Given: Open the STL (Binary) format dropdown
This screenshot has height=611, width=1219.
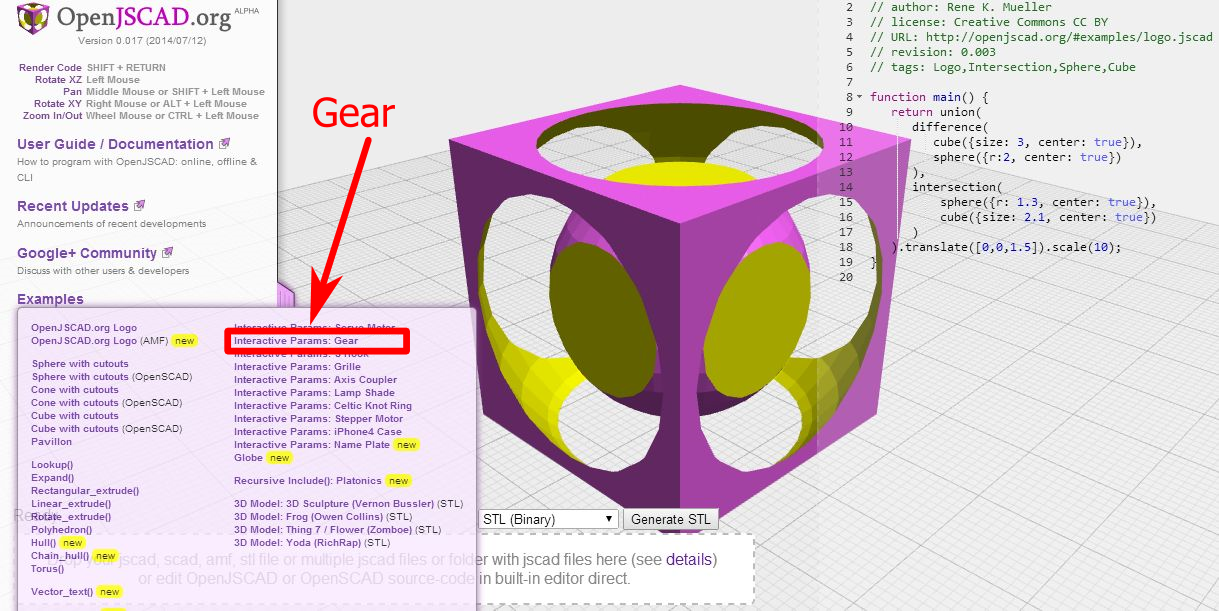Looking at the screenshot, I should coord(547,519).
